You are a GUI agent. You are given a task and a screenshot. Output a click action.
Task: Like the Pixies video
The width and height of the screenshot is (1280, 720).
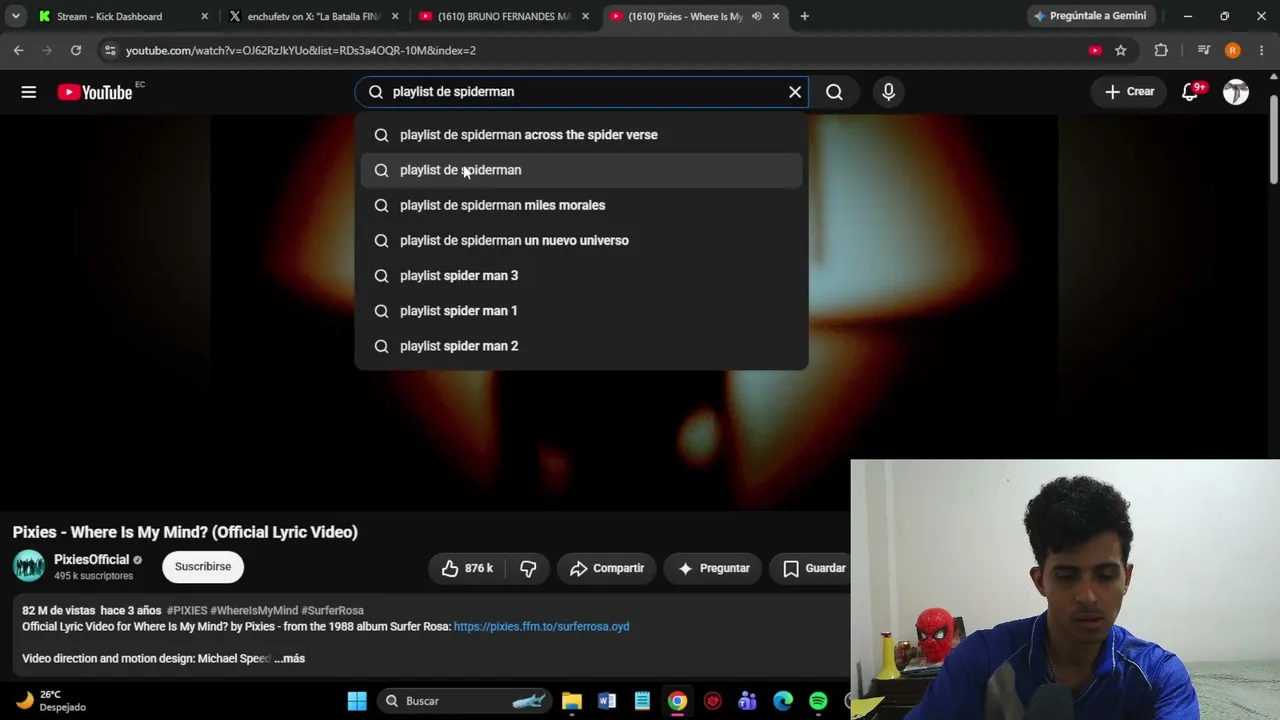(x=467, y=568)
